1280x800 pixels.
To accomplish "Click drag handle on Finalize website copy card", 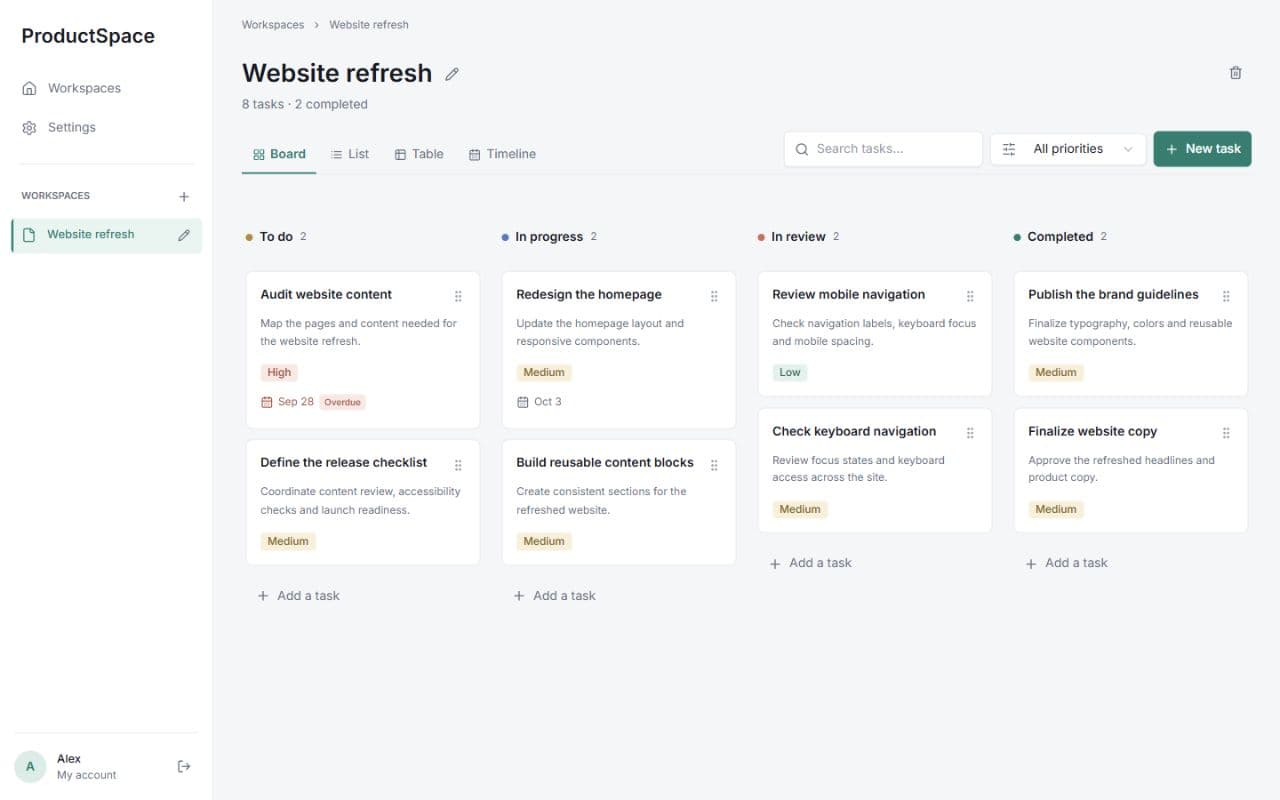I will [x=1226, y=433].
